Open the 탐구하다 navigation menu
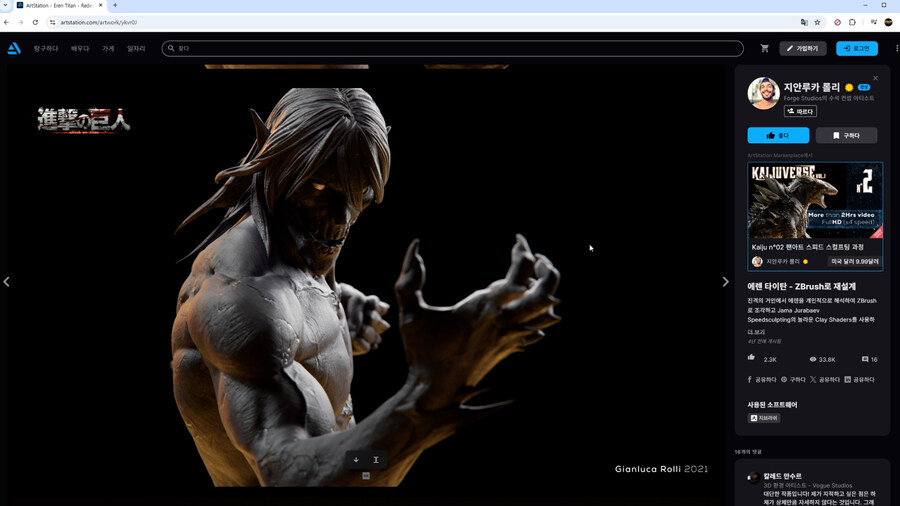This screenshot has width=900, height=506. (x=46, y=48)
